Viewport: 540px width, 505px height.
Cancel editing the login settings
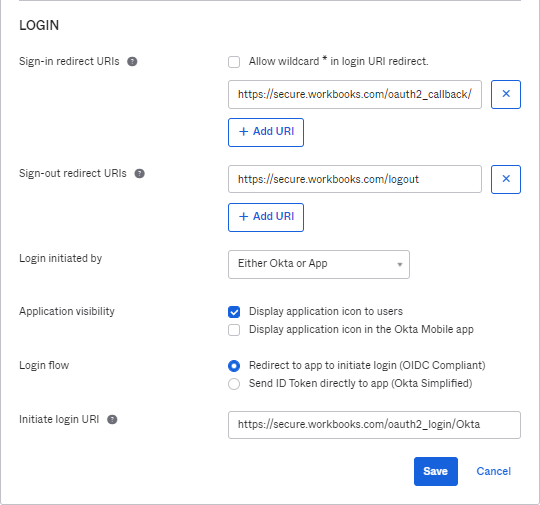tap(494, 471)
